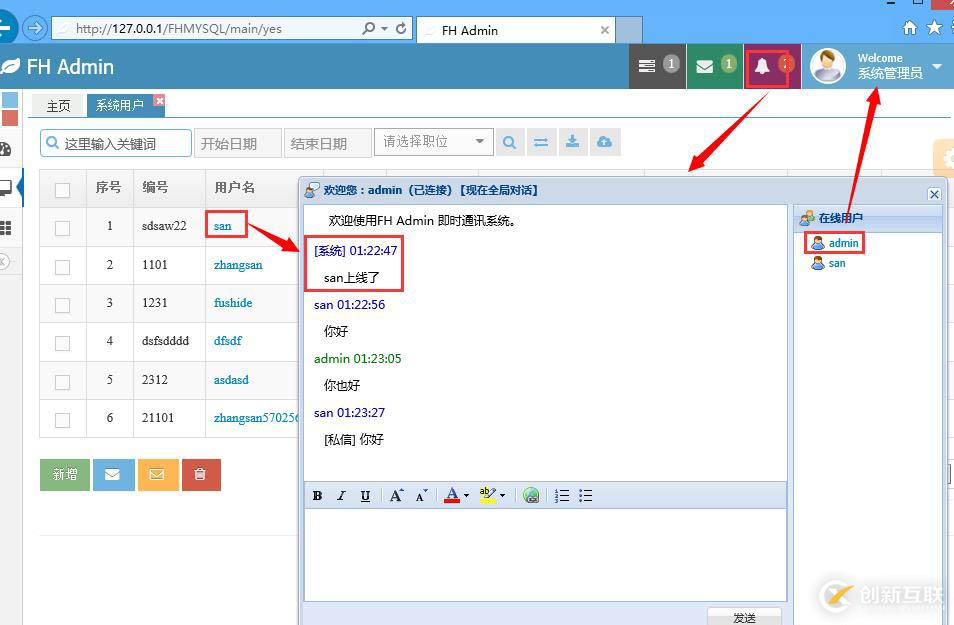Open user link asdasd
Screen dimensions: 954x625
pyautogui.click(x=231, y=380)
